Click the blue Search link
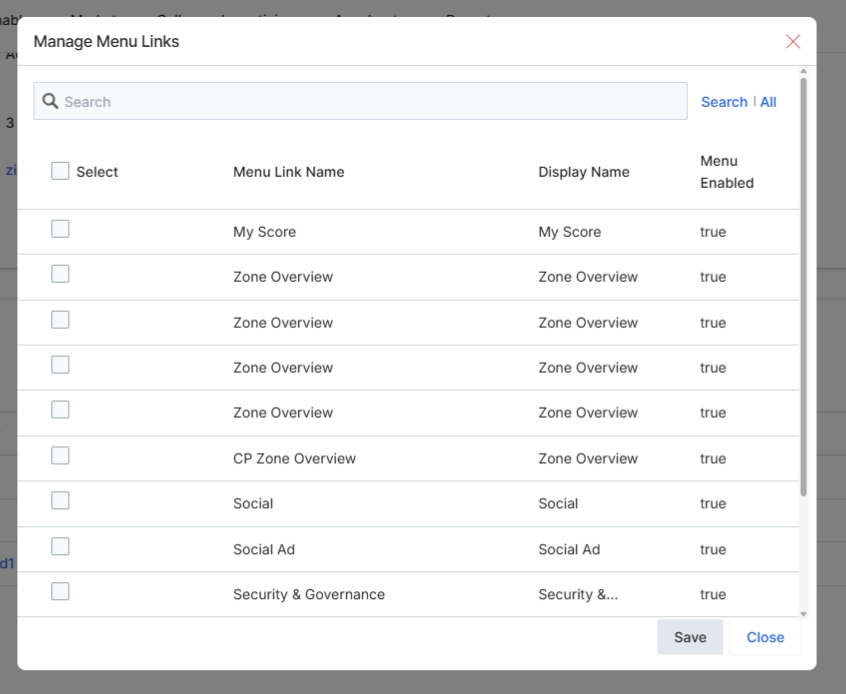The height and width of the screenshot is (694, 846). pyautogui.click(x=724, y=102)
